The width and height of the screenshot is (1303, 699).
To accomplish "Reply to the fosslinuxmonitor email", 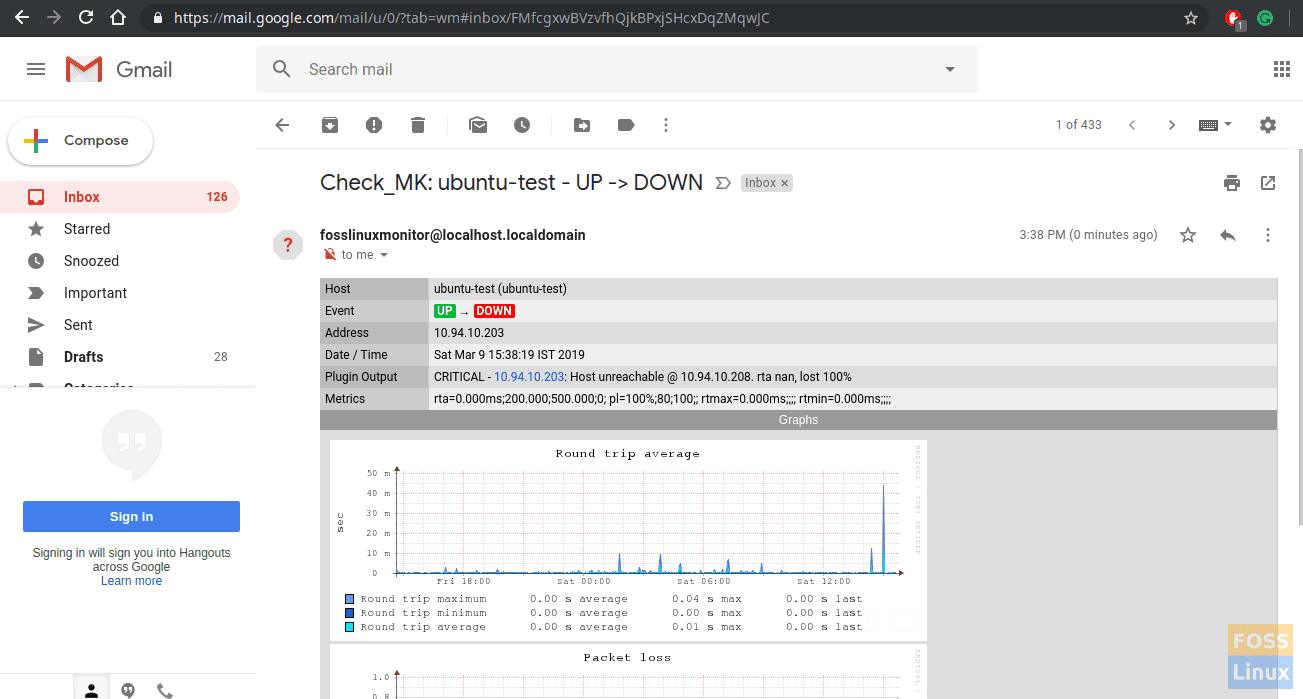I will point(1228,235).
